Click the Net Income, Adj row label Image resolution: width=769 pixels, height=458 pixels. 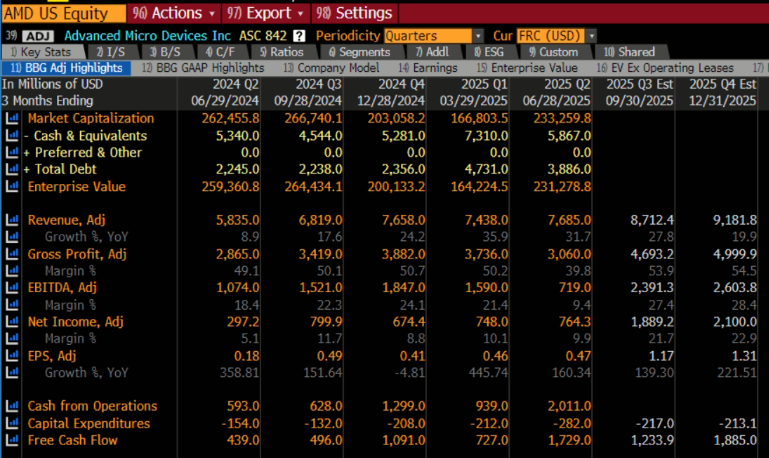pos(75,321)
